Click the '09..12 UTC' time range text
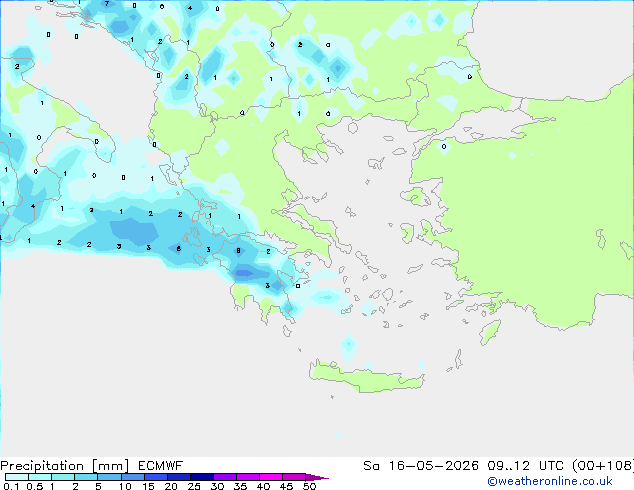The width and height of the screenshot is (634, 490). 528,466
